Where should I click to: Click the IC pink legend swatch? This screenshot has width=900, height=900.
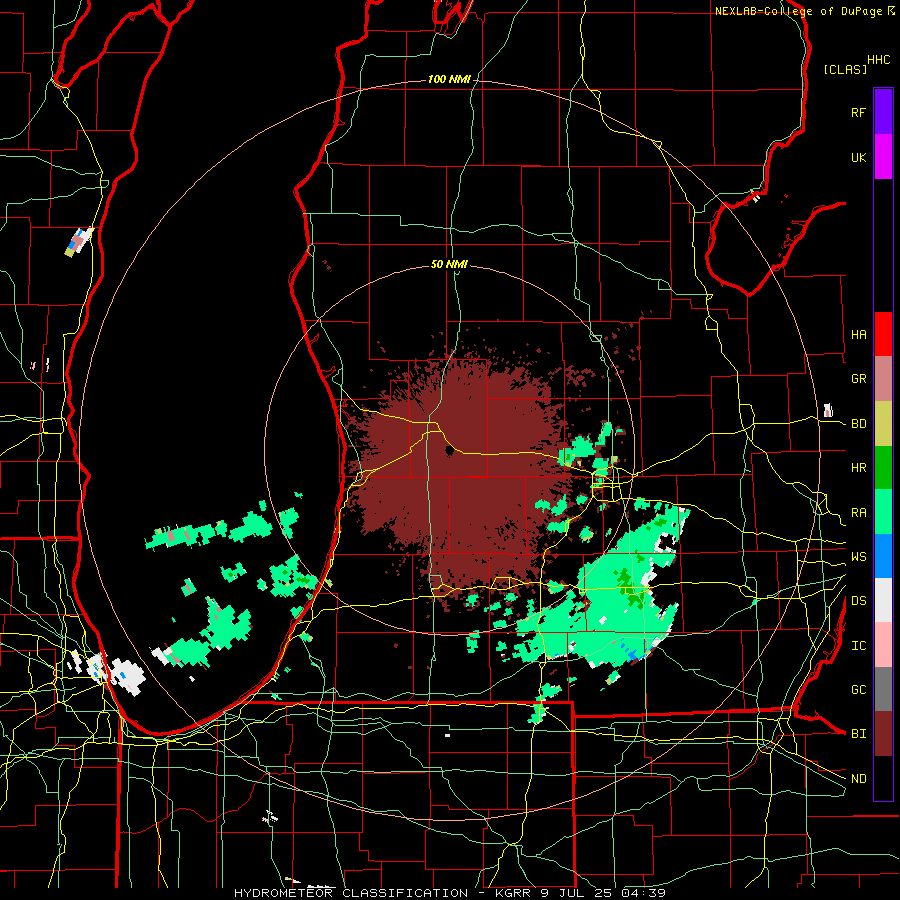[883, 645]
